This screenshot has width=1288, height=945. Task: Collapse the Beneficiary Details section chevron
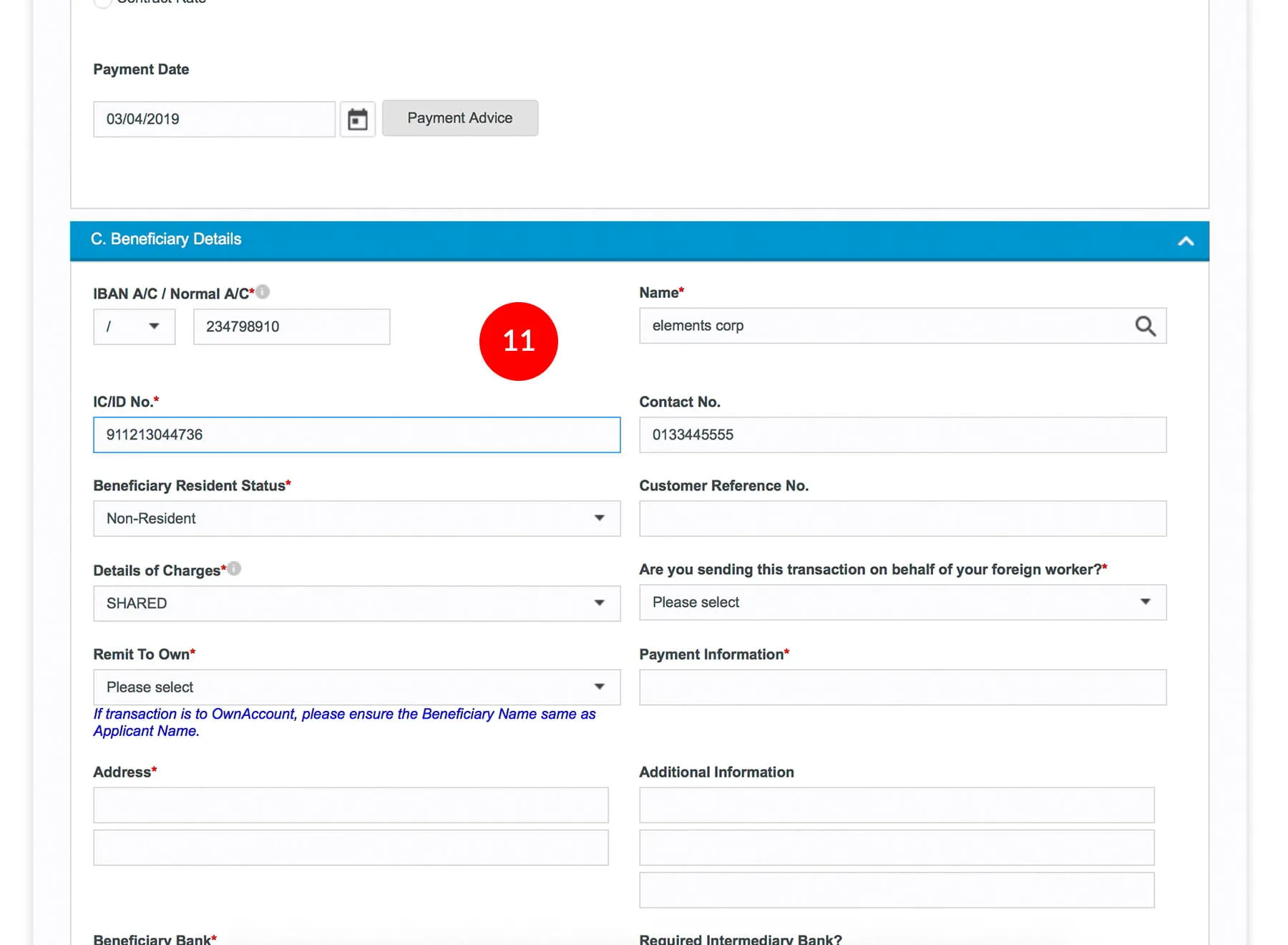click(x=1186, y=241)
